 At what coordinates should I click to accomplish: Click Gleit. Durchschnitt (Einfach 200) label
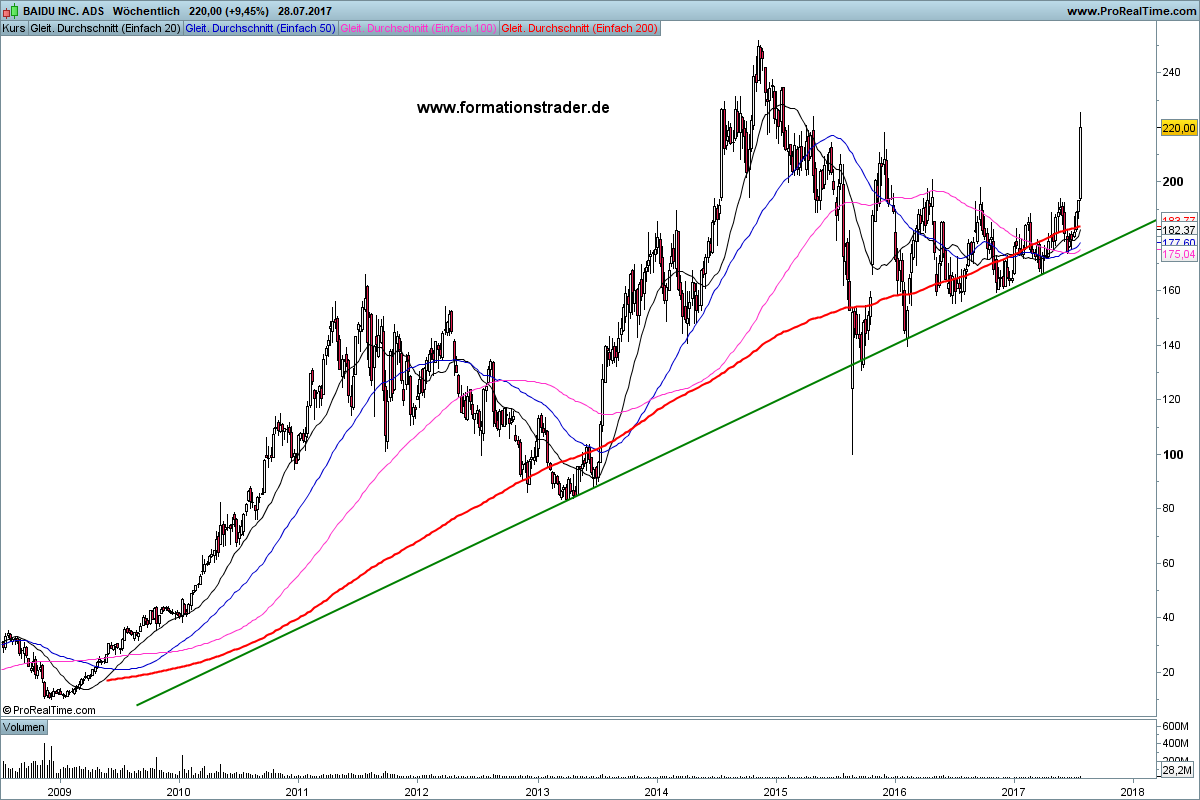pos(579,29)
